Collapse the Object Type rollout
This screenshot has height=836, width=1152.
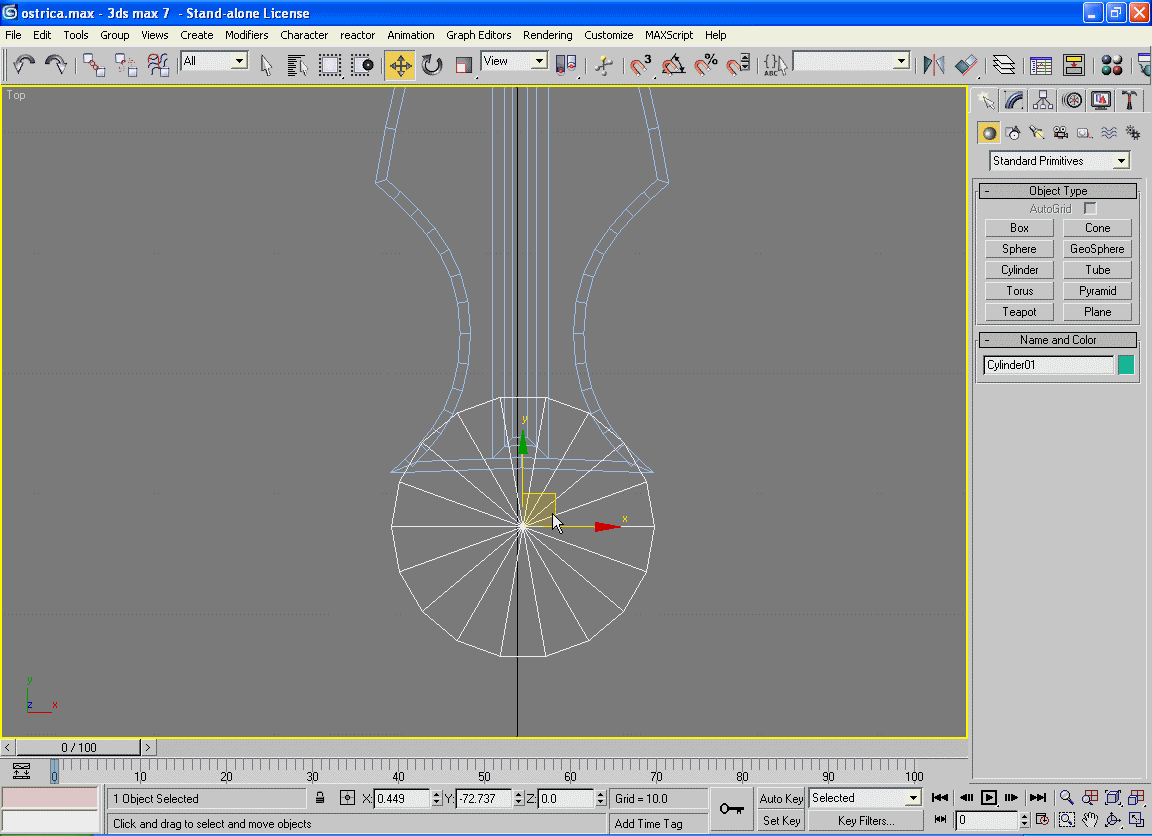coord(986,191)
